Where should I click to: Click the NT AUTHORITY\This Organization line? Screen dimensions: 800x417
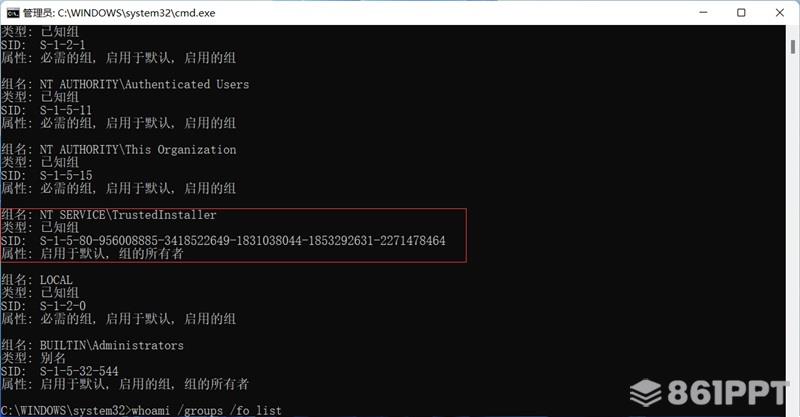pyautogui.click(x=118, y=150)
